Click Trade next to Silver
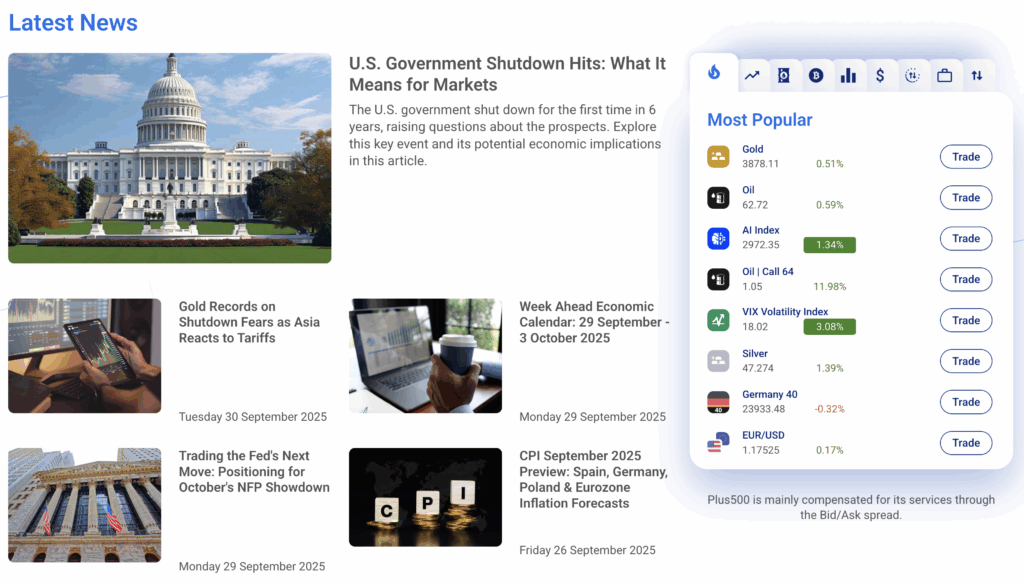Image resolution: width=1024 pixels, height=586 pixels. click(x=965, y=361)
